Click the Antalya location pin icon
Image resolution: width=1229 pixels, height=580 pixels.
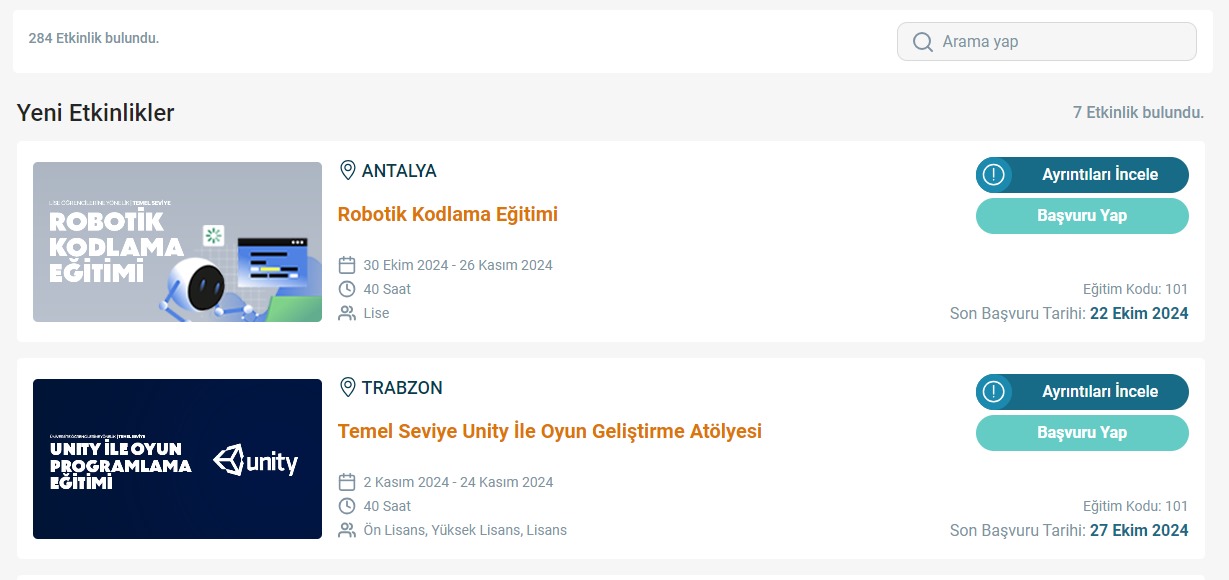pyautogui.click(x=348, y=170)
